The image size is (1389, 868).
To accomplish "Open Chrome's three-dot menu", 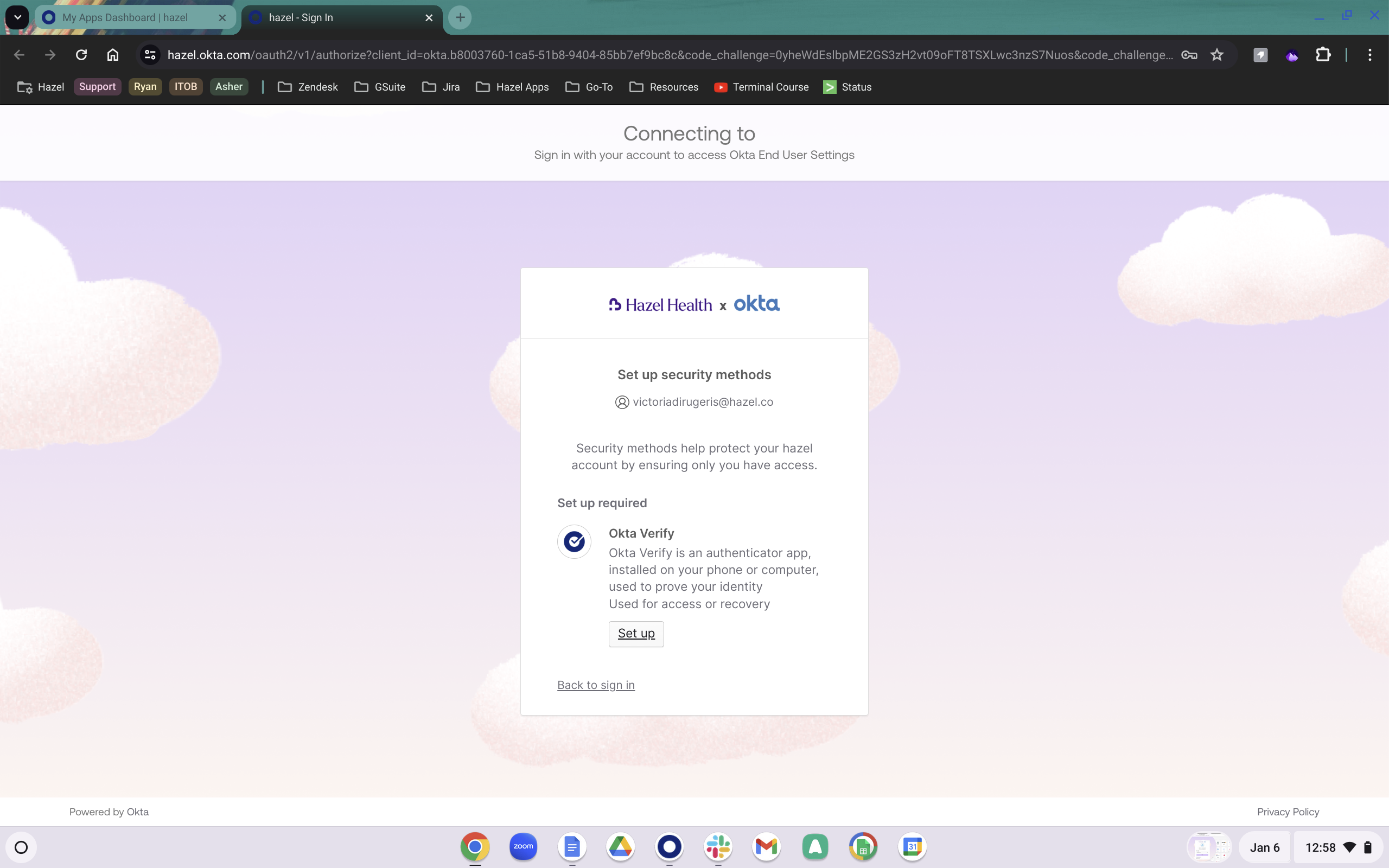I will [1369, 55].
